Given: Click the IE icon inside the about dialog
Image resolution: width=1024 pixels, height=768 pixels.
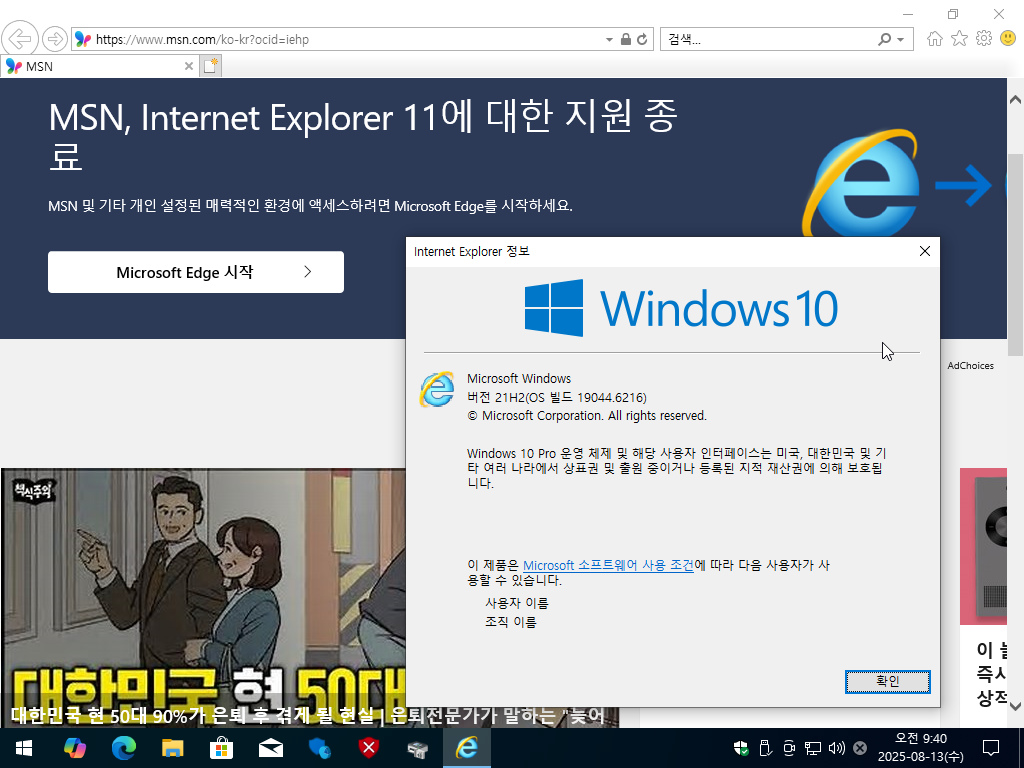Looking at the screenshot, I should click(x=437, y=389).
